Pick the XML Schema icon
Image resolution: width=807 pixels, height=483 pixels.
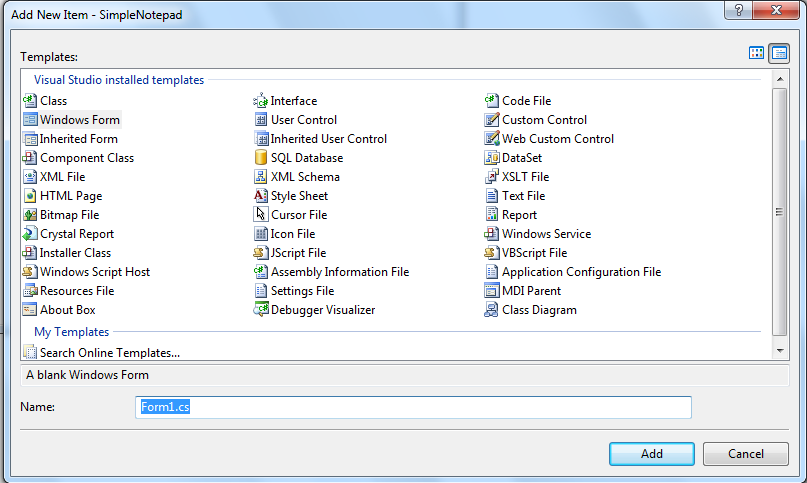pyautogui.click(x=261, y=177)
